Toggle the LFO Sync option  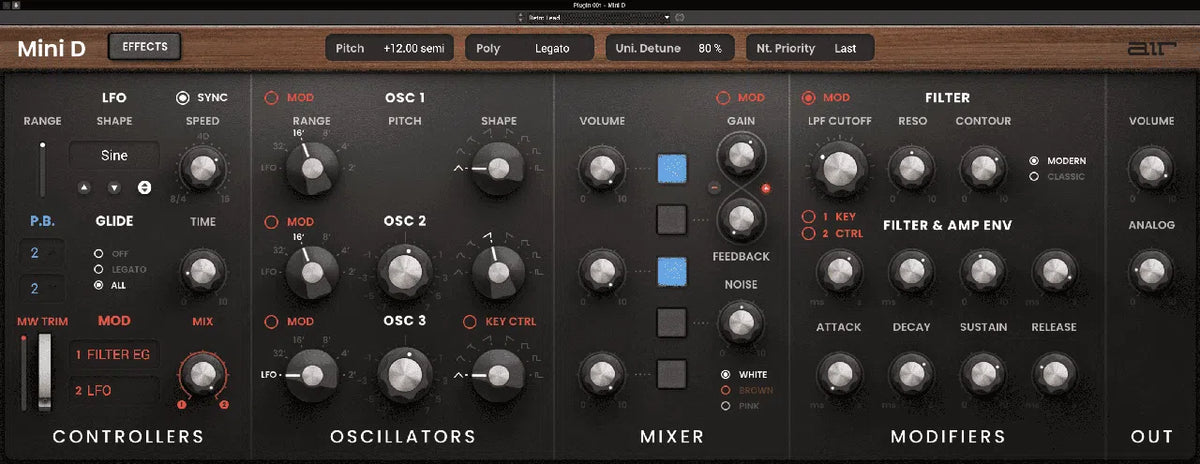183,98
